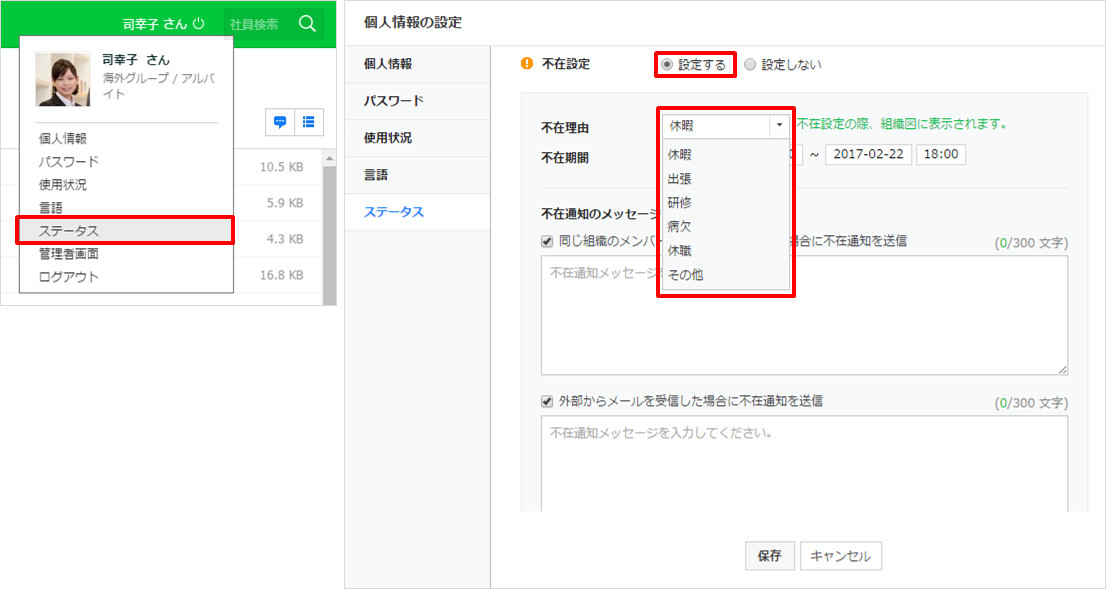
Task: Click the blue chat bubble view icon
Action: [x=280, y=121]
